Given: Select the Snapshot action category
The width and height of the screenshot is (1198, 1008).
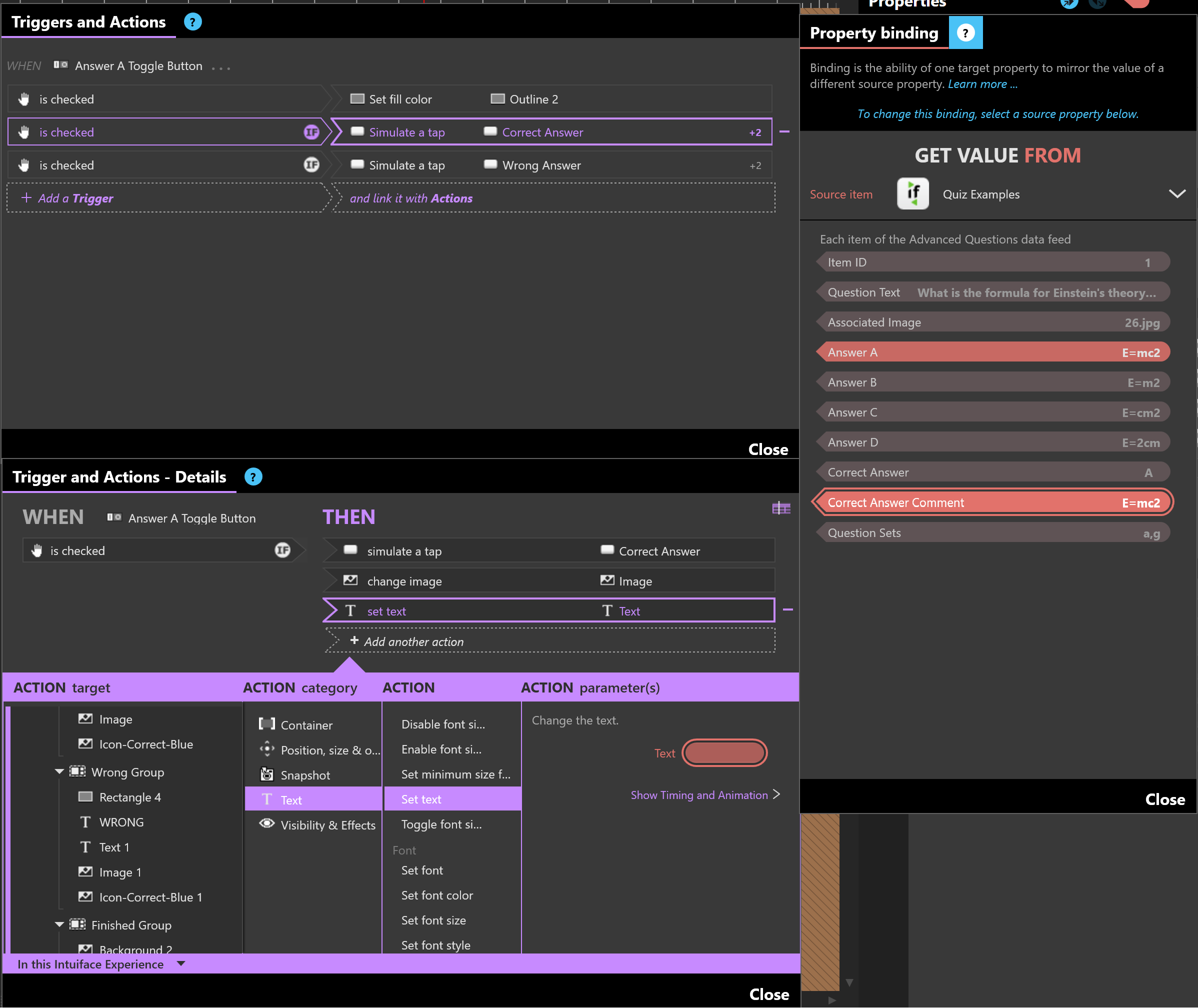Looking at the screenshot, I should coord(305,775).
